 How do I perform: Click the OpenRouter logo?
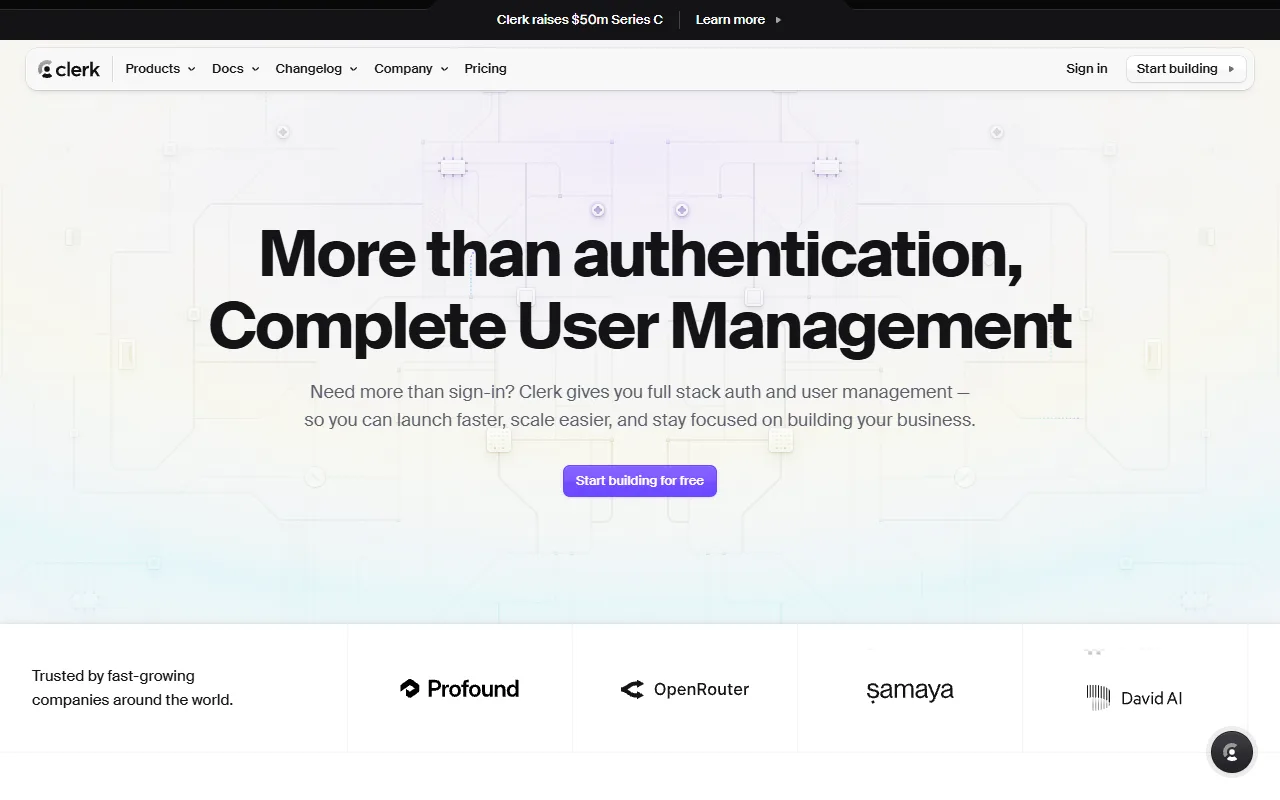(684, 689)
